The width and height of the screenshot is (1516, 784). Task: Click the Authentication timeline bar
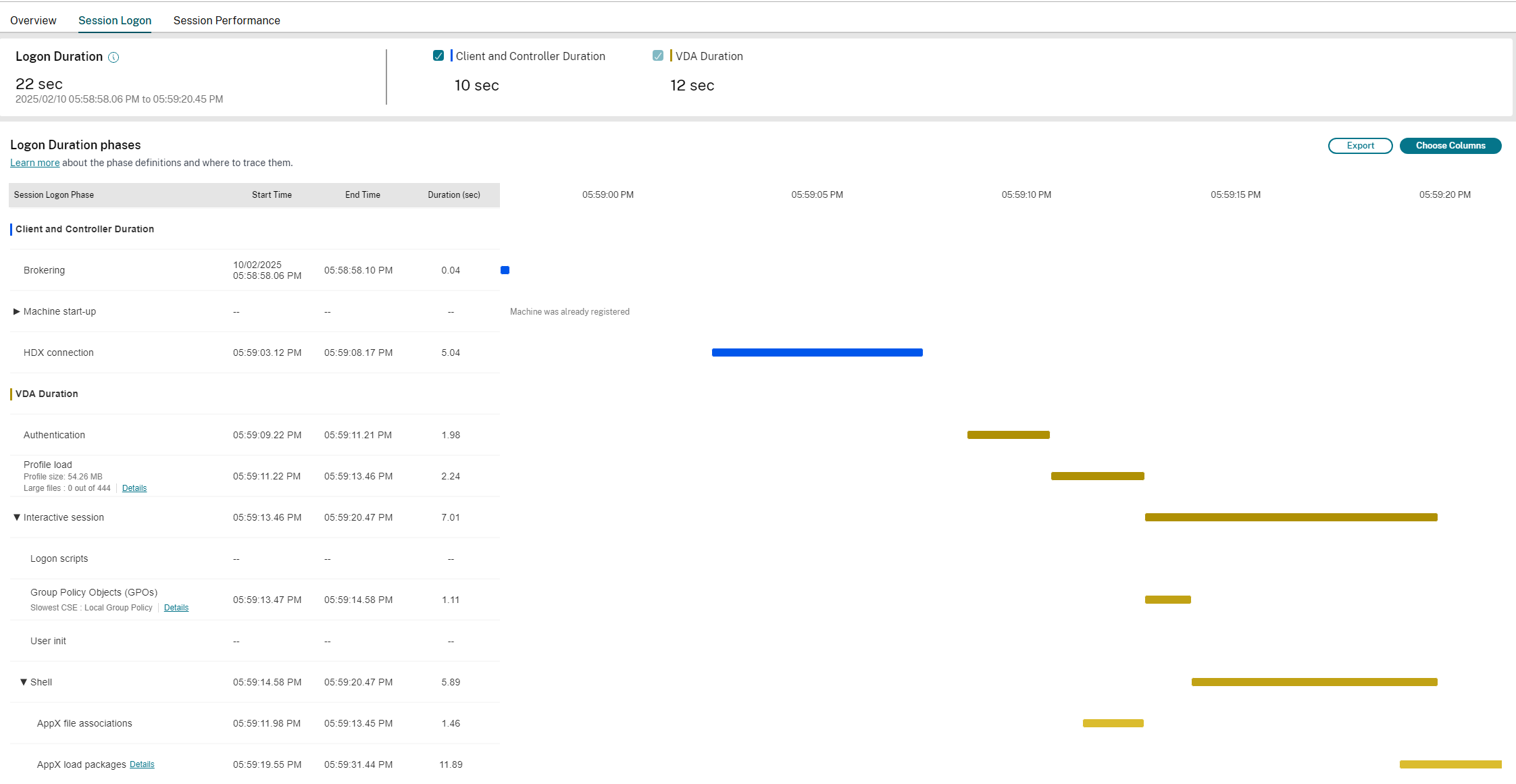click(1008, 435)
